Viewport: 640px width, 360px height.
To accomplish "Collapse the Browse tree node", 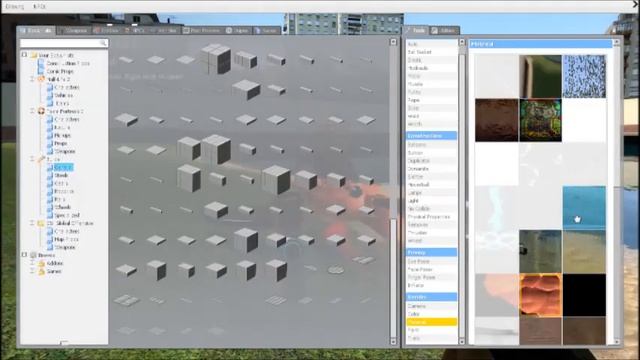I will (24, 255).
